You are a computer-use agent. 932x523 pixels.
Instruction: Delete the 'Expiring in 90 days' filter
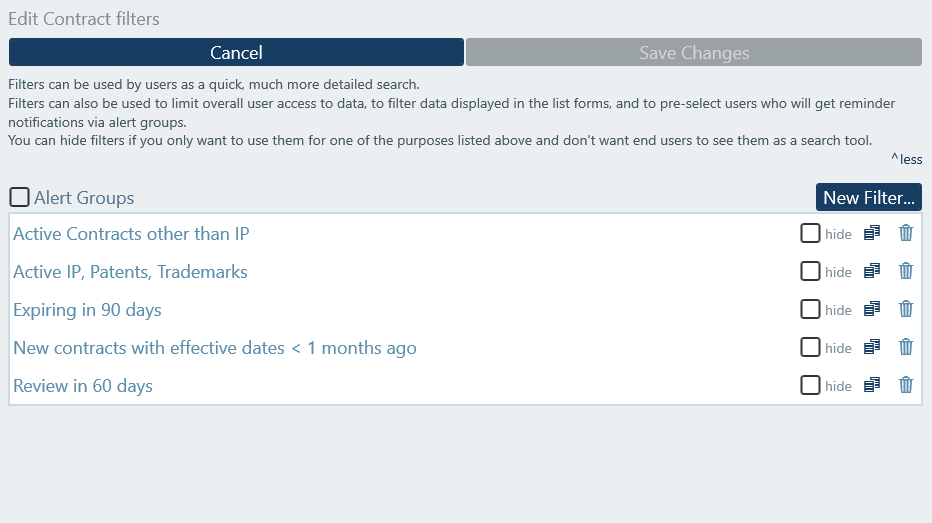pos(906,309)
